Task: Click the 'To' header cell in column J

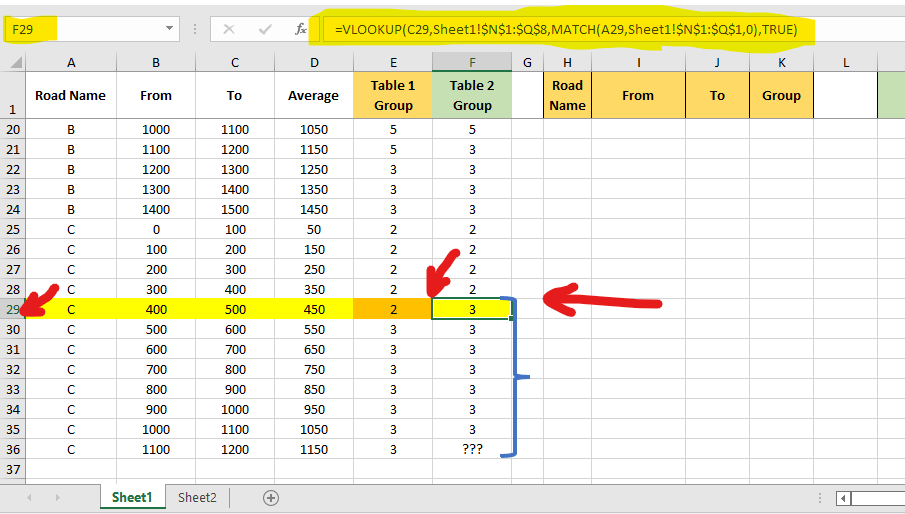Action: point(717,95)
